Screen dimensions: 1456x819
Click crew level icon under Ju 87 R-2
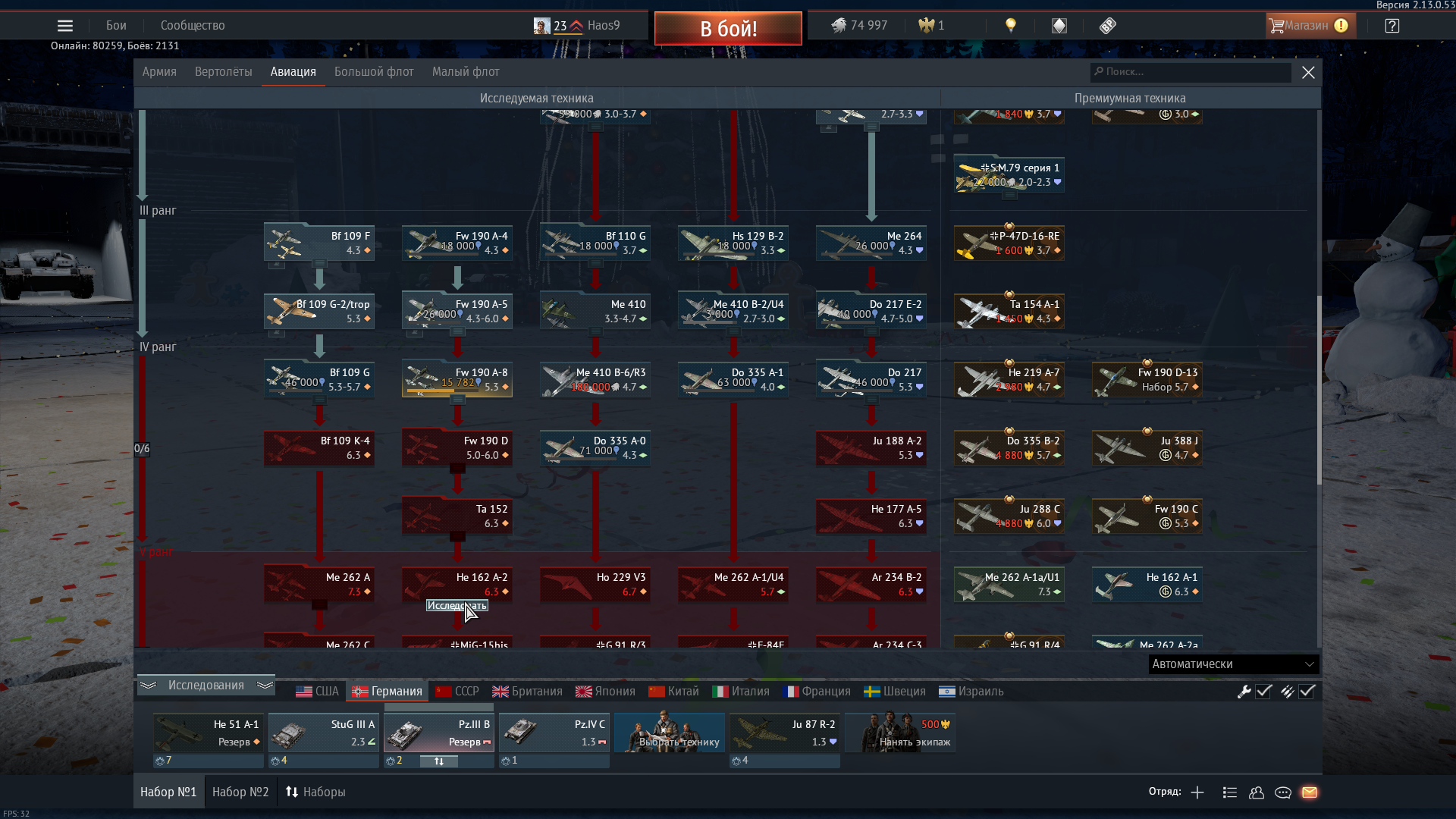click(x=736, y=761)
